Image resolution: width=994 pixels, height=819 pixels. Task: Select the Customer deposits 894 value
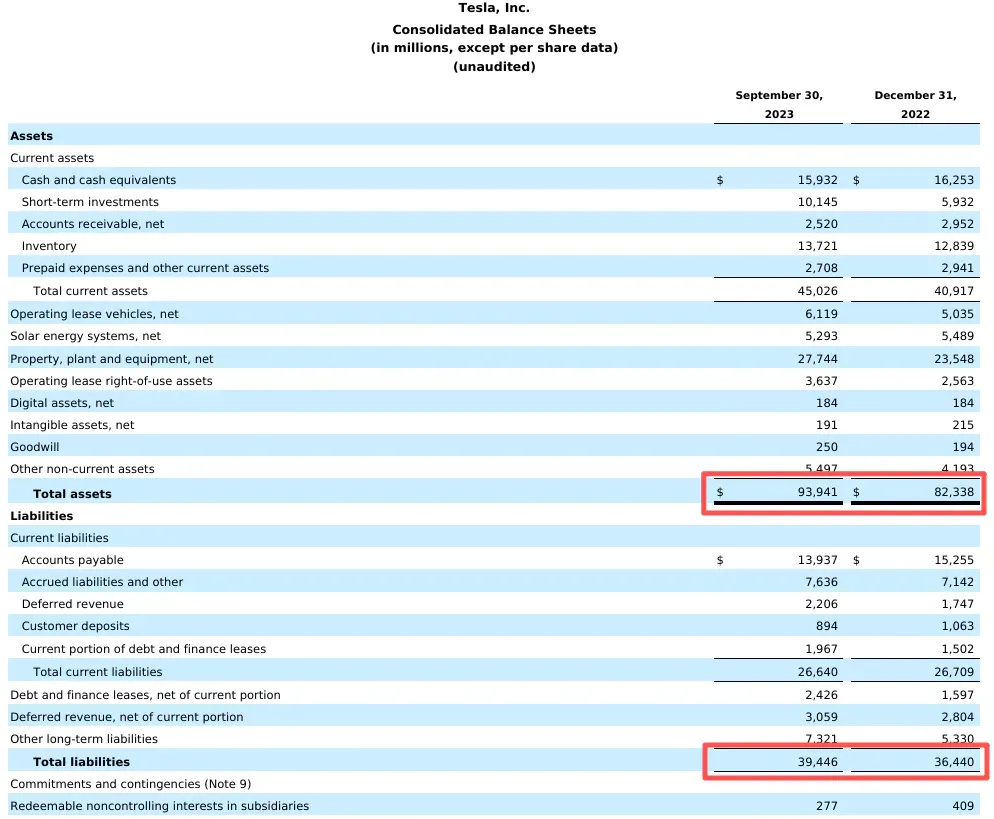(x=827, y=626)
